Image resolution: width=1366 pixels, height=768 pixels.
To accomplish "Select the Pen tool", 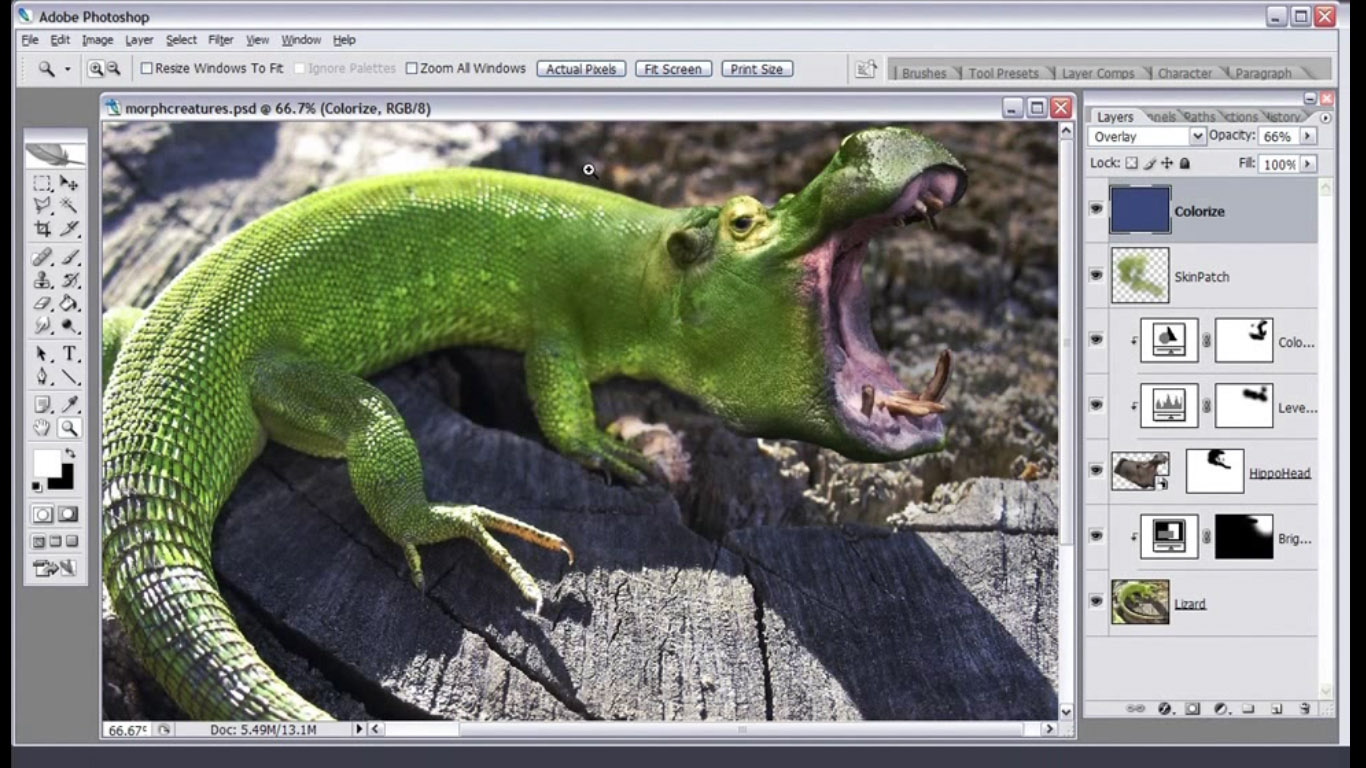I will pyautogui.click(x=42, y=377).
